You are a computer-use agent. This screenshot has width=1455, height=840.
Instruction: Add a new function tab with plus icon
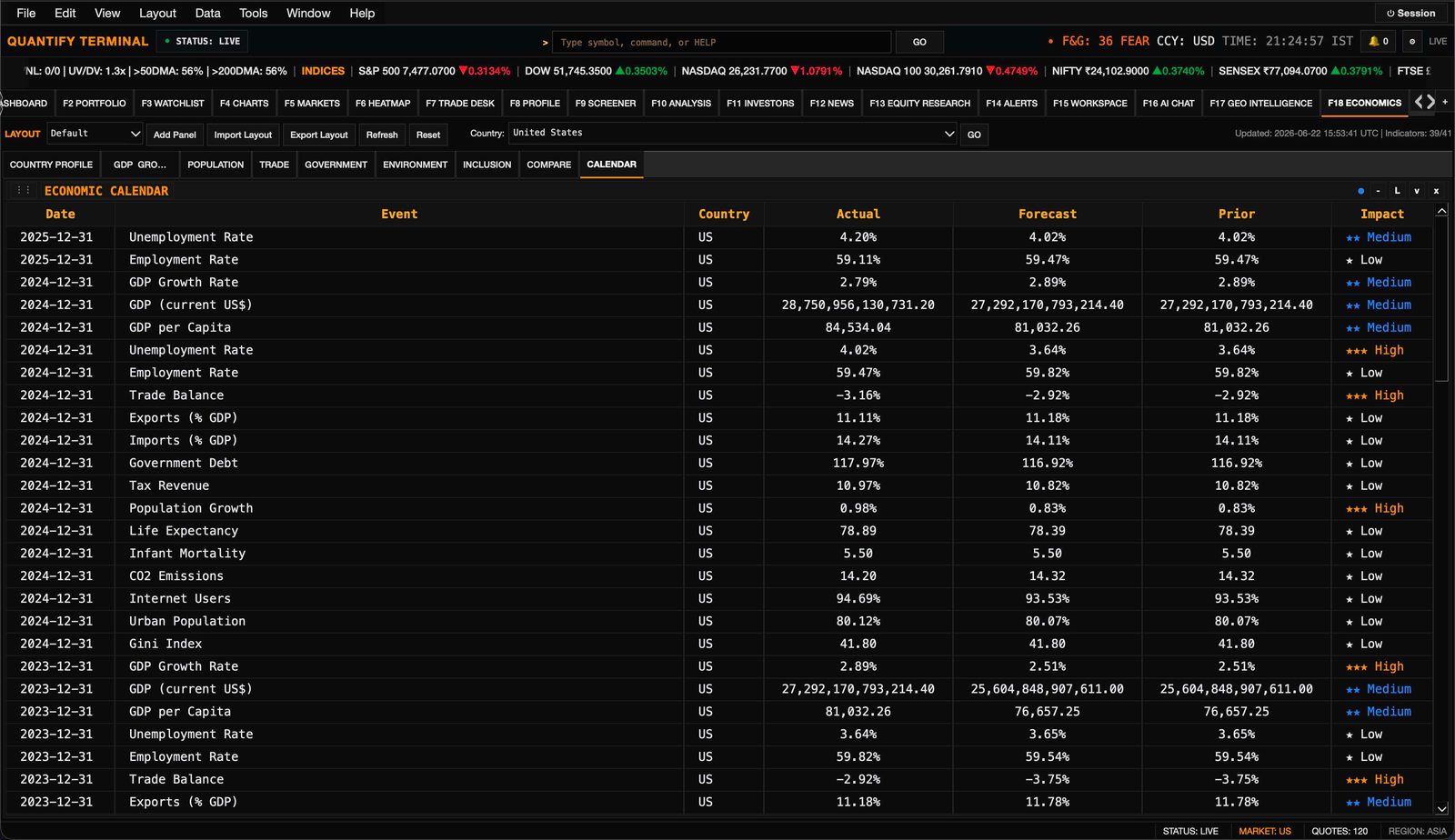tap(1445, 103)
